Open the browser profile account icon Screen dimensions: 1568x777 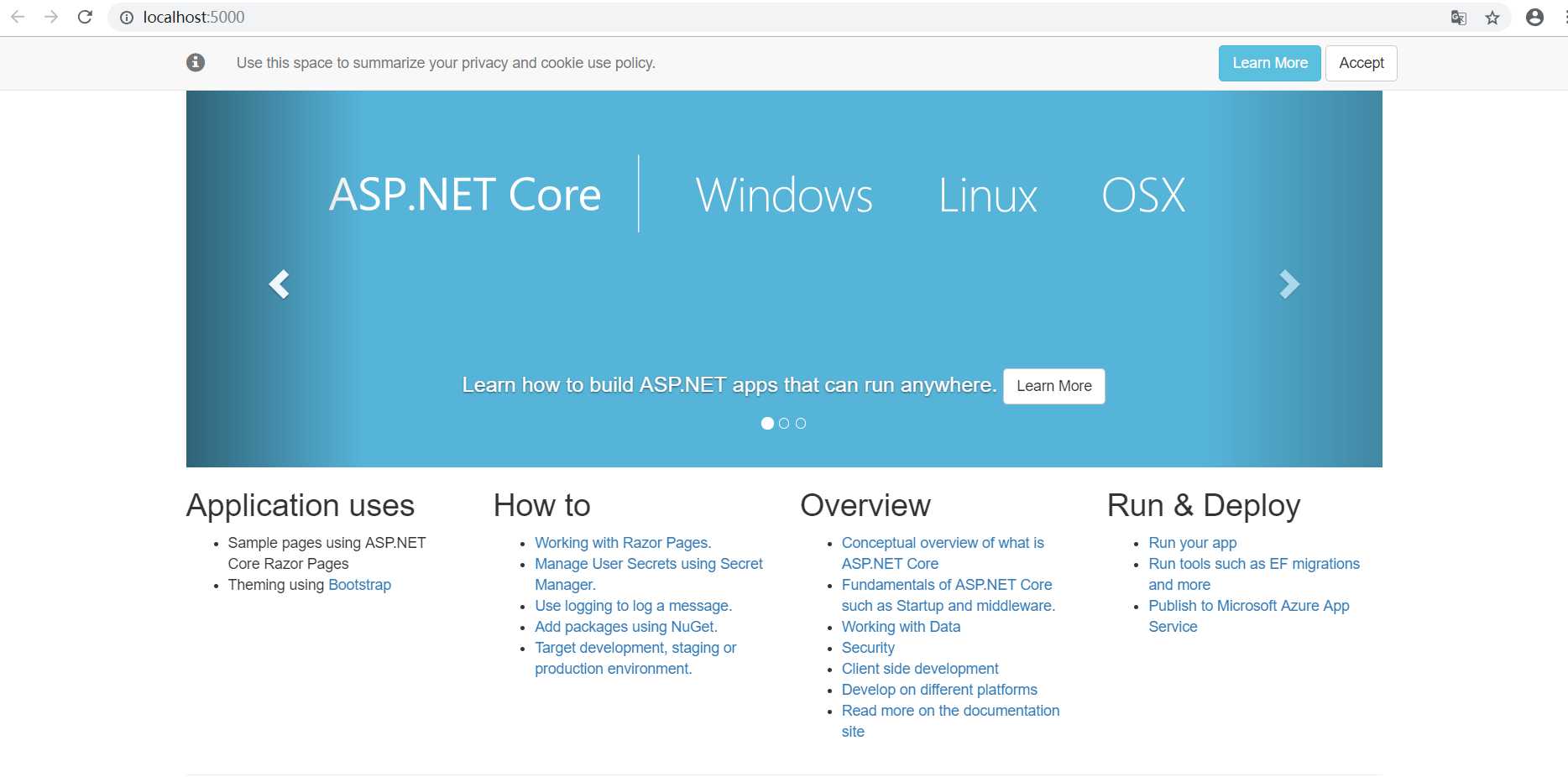pyautogui.click(x=1534, y=18)
